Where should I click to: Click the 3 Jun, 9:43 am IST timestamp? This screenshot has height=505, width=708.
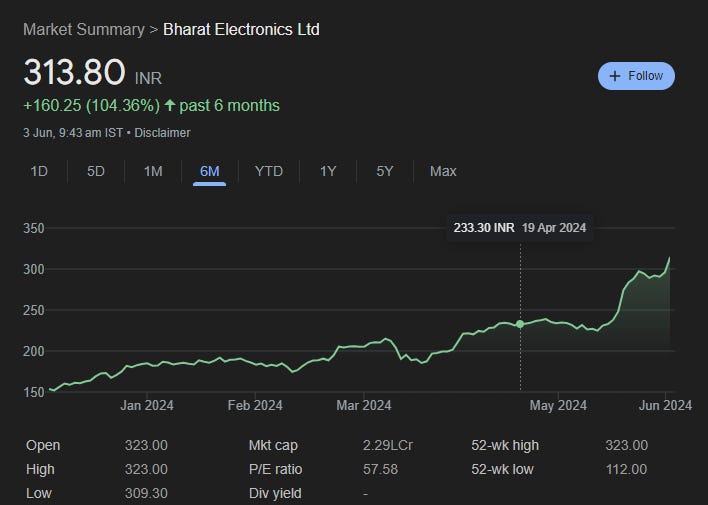[73, 133]
